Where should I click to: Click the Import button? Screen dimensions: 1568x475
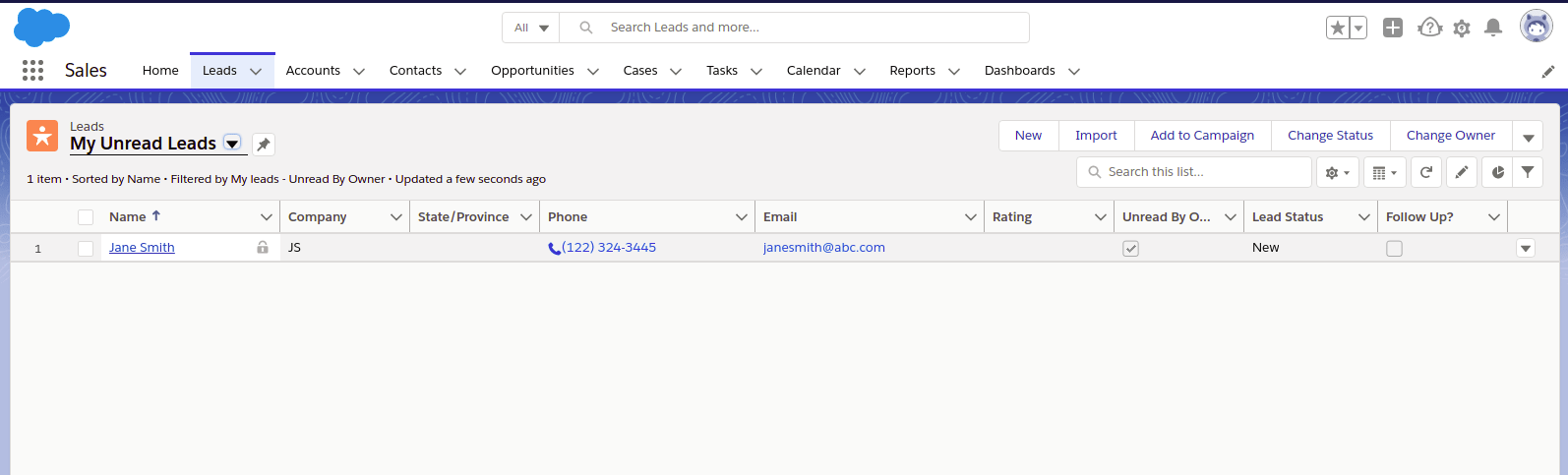click(1096, 136)
